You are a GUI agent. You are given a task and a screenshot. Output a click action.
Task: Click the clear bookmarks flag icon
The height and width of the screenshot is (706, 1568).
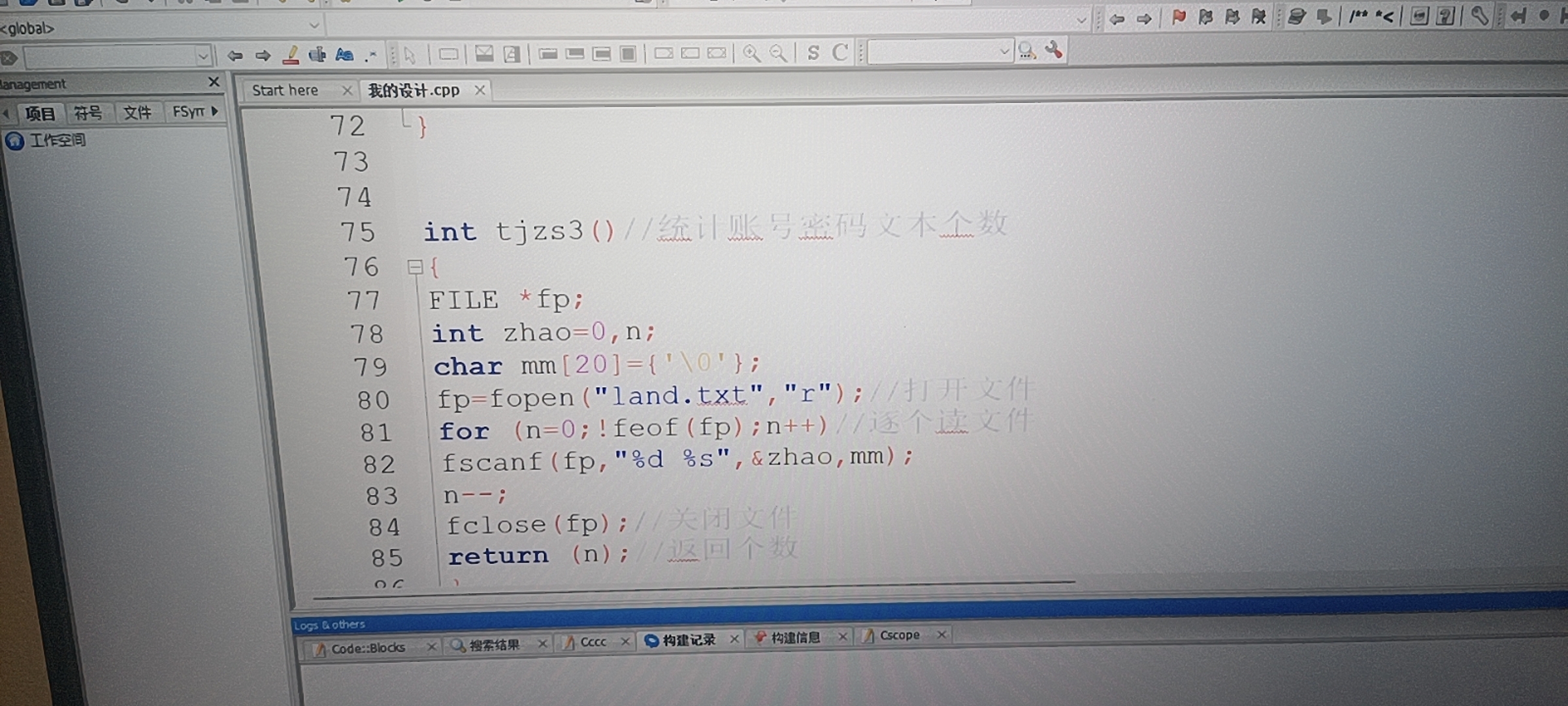coord(1258,18)
